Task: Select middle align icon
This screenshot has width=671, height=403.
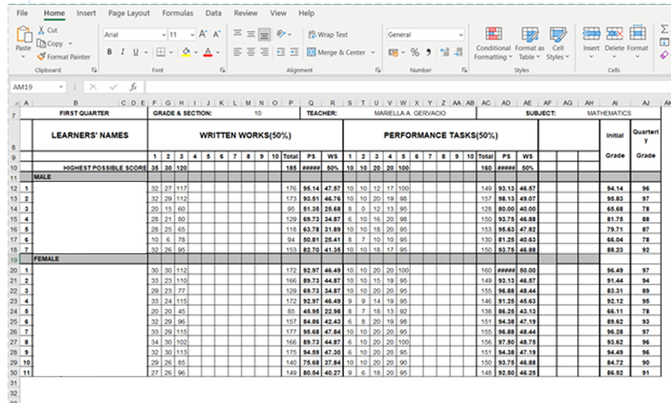Action: tap(251, 34)
